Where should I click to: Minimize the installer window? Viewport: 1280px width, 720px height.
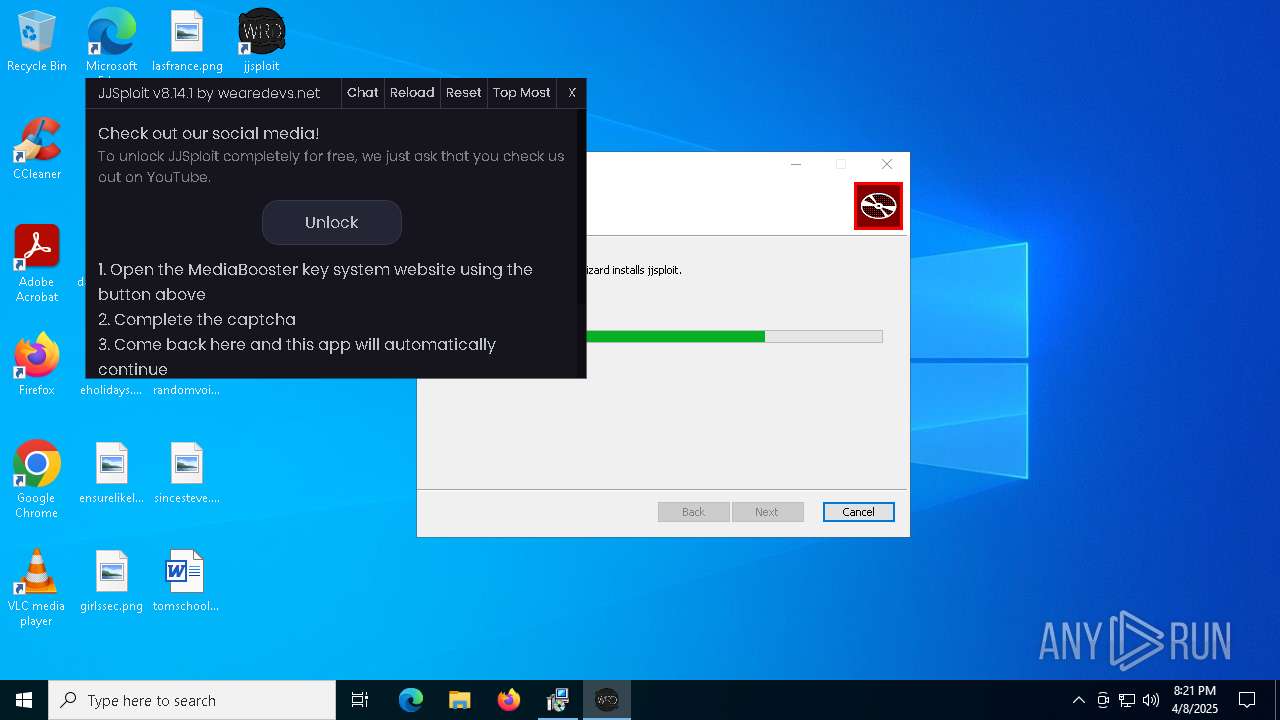(796, 164)
